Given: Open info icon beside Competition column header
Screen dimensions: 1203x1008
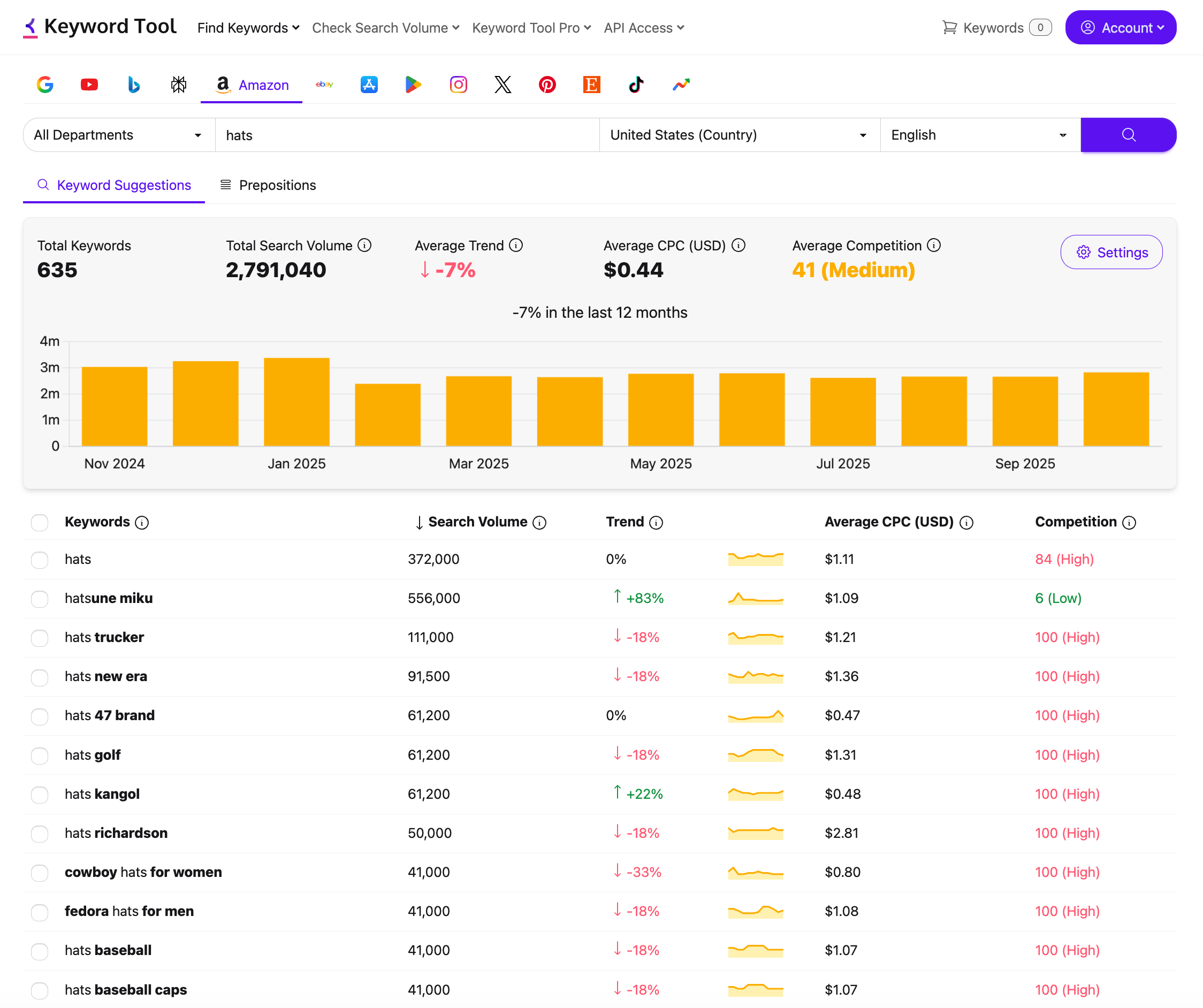Looking at the screenshot, I should pyautogui.click(x=1129, y=523).
